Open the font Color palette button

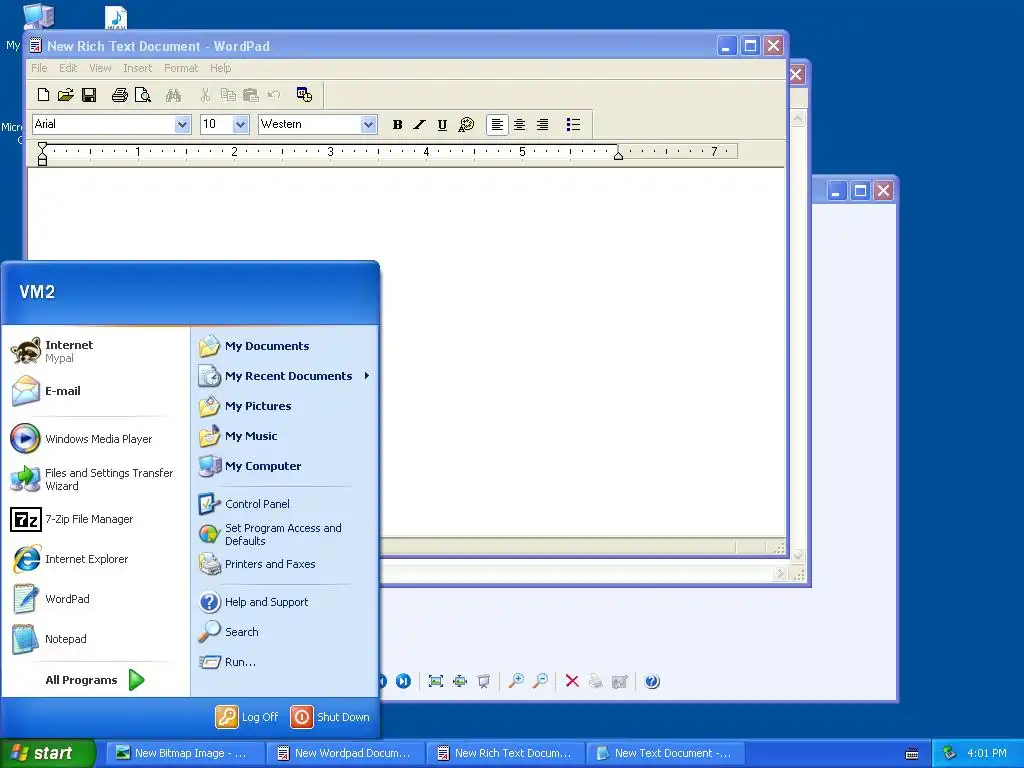click(466, 125)
